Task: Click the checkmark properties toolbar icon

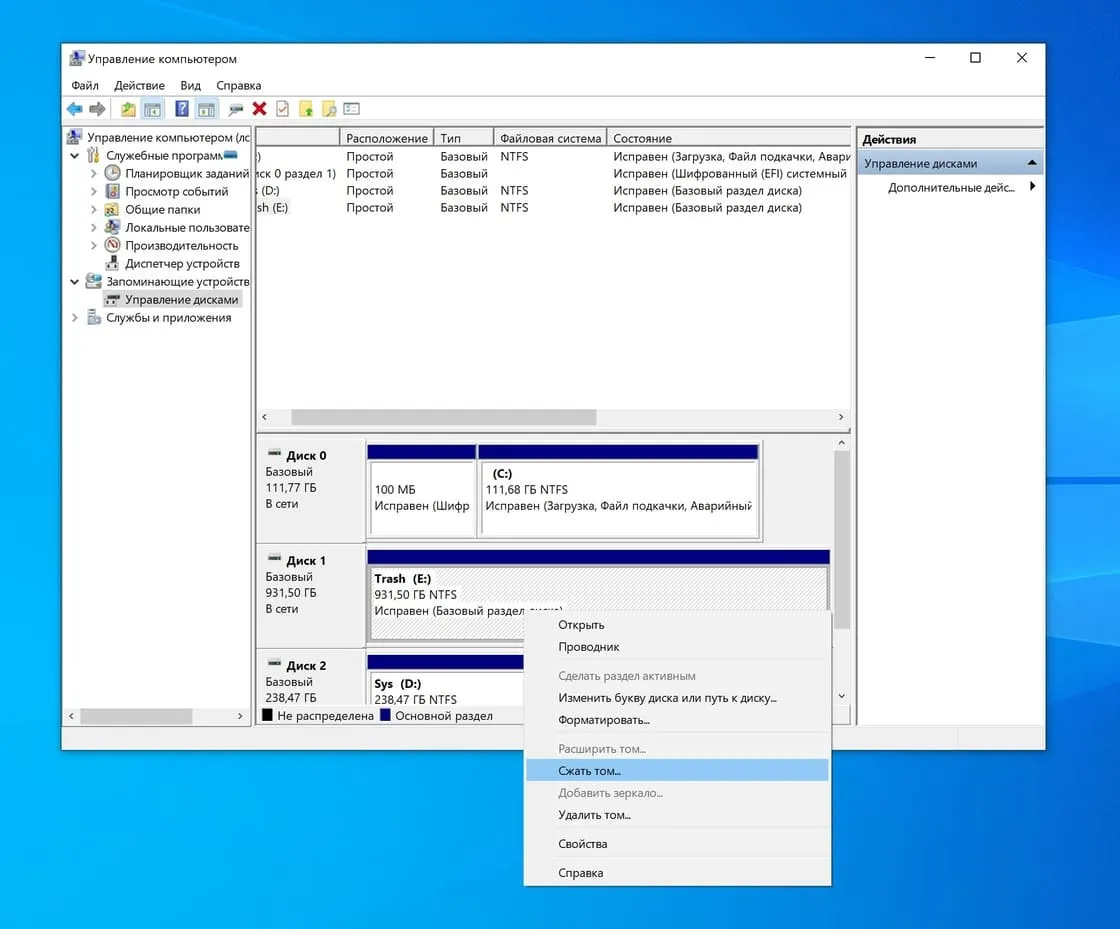Action: point(283,109)
